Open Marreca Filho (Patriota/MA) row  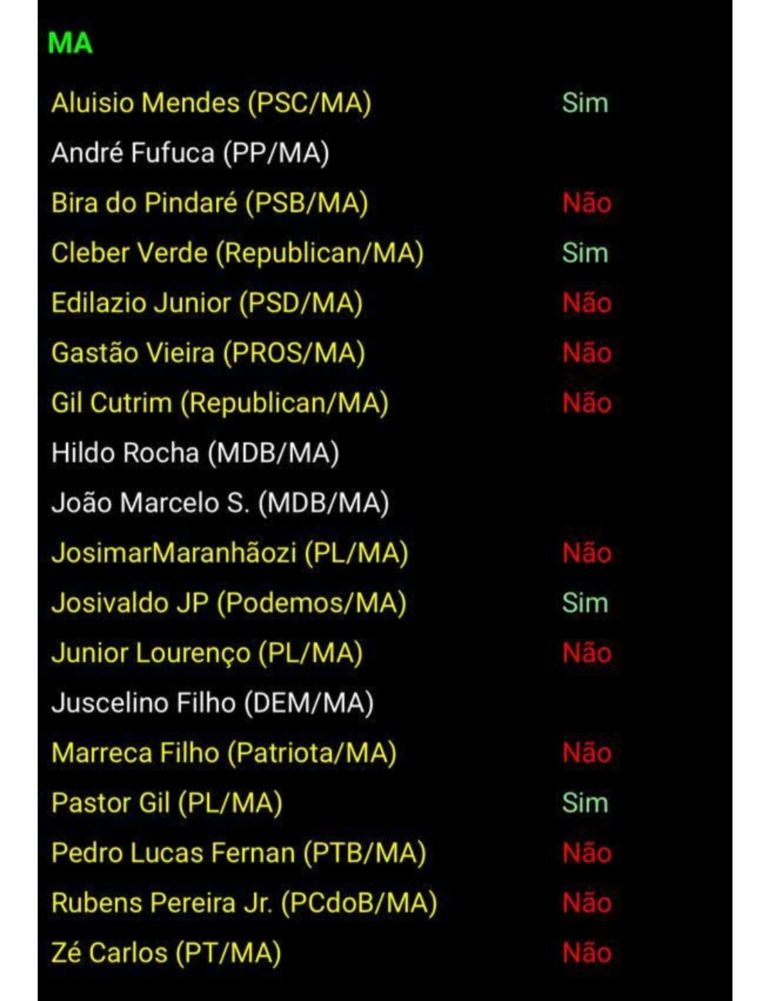pos(223,753)
